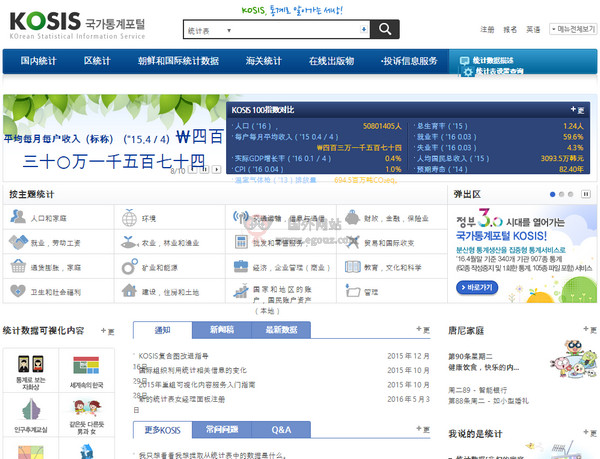
Task: Expand more notices with plus 更 link
Action: [x=423, y=330]
